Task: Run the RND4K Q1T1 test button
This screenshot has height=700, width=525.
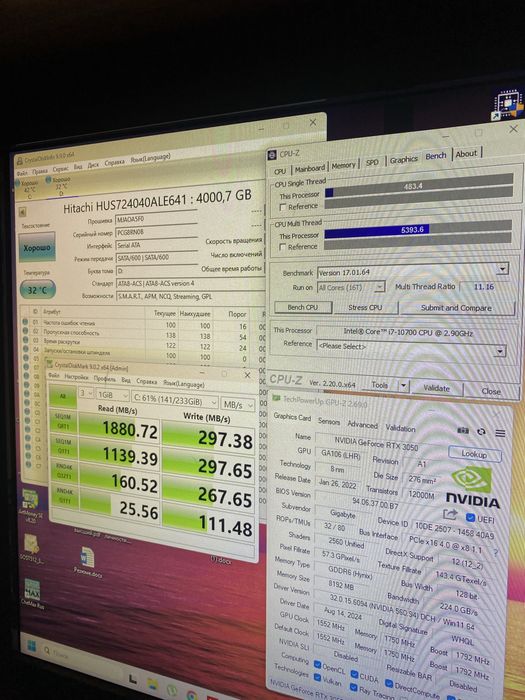Action: pos(65,498)
